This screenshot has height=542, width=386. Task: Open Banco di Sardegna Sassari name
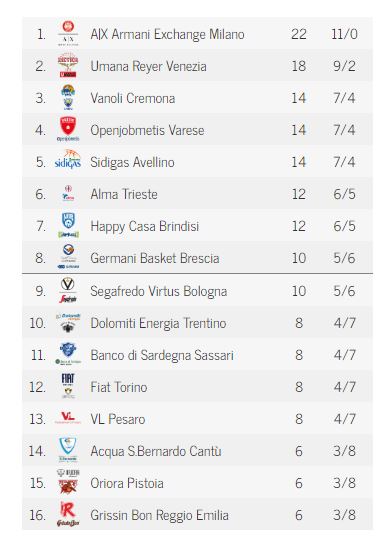tap(162, 355)
